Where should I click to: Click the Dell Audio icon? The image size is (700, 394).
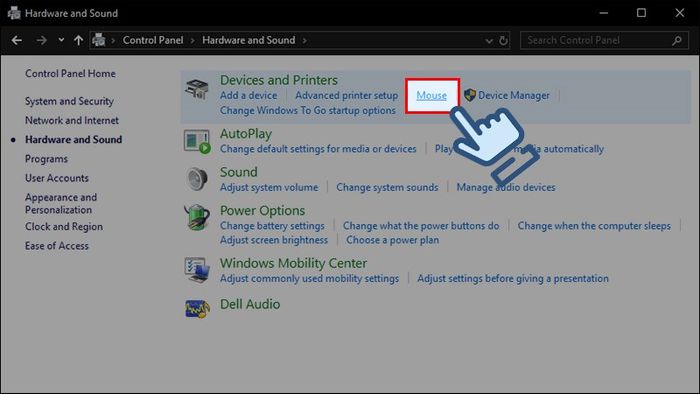coord(197,308)
